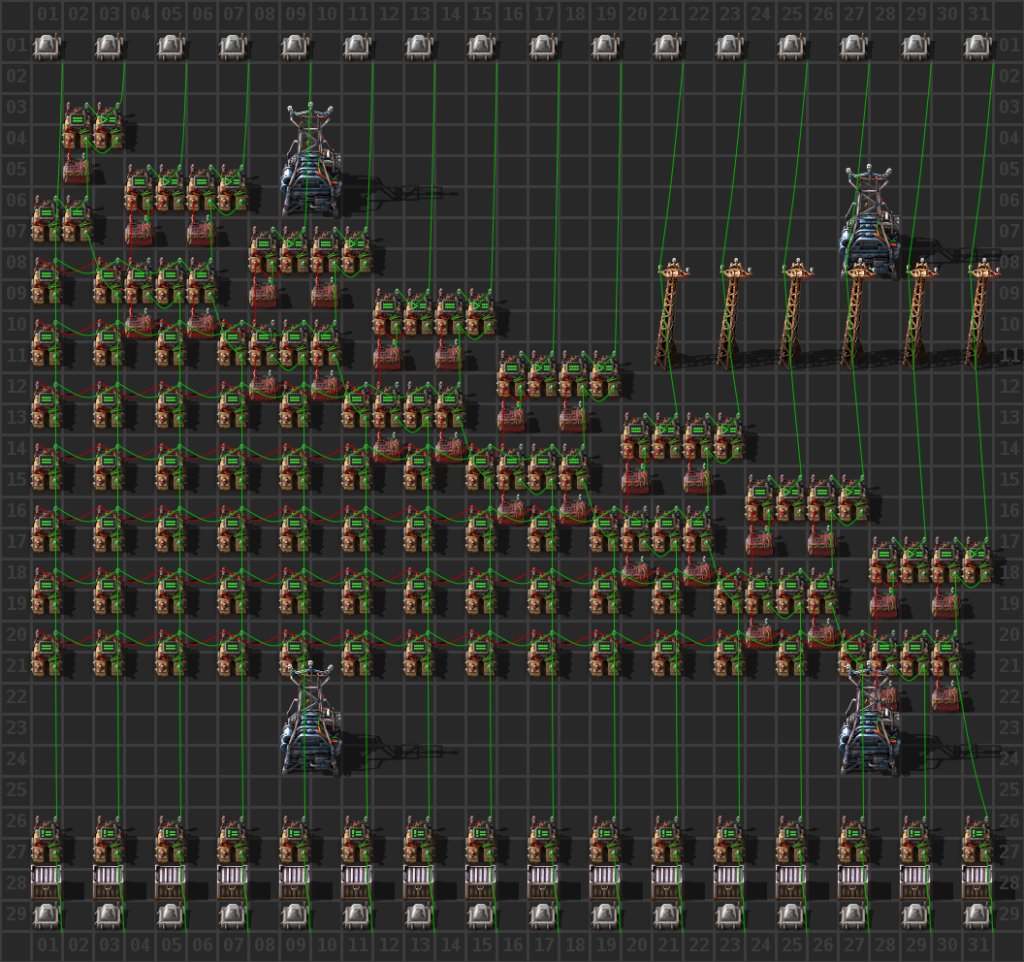Select the lamp at column 09, row 01
The image size is (1024, 962).
pos(295,46)
